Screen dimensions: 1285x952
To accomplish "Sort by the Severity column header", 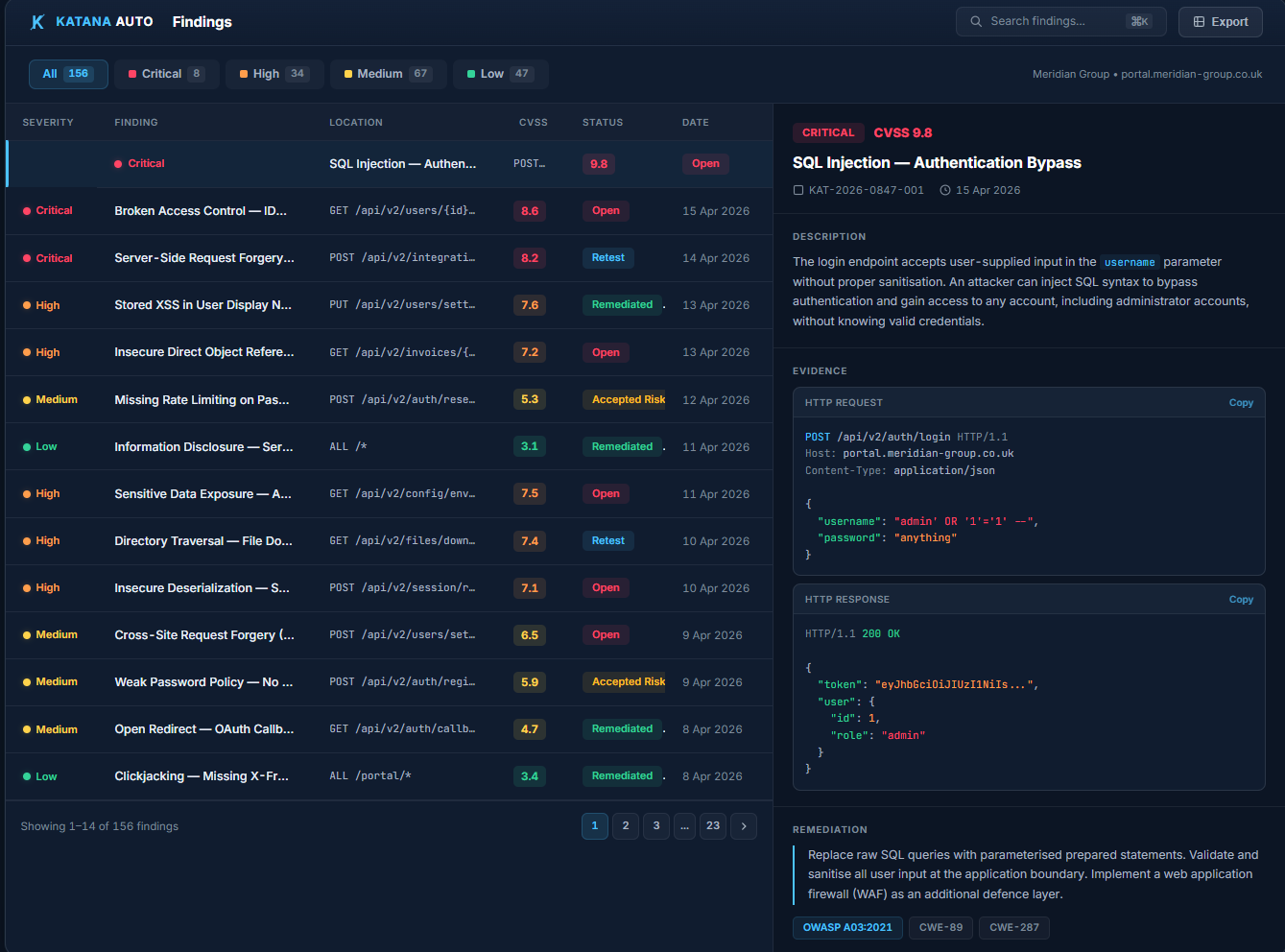I will [x=48, y=123].
